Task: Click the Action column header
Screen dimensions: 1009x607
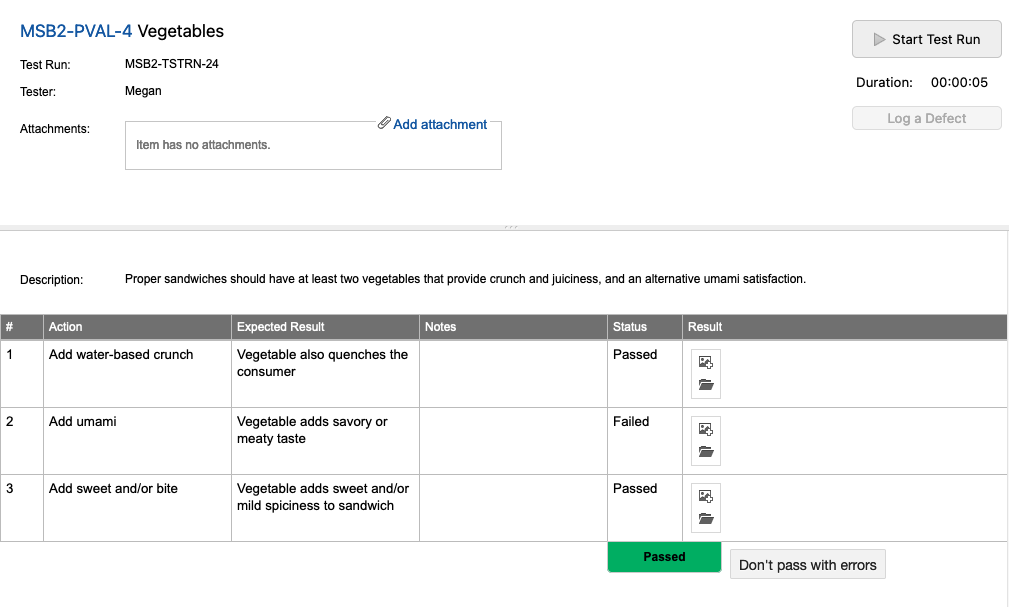Action: tap(66, 327)
